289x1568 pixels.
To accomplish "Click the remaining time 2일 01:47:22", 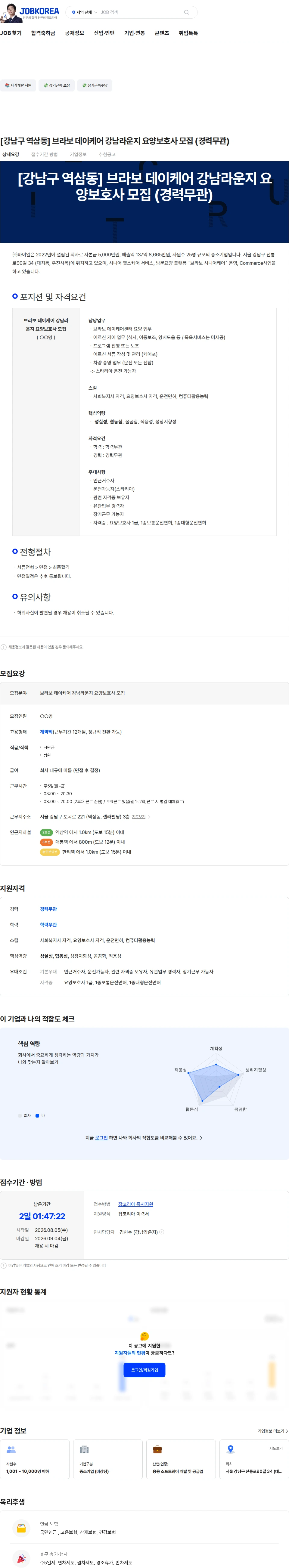I will click(x=42, y=1216).
